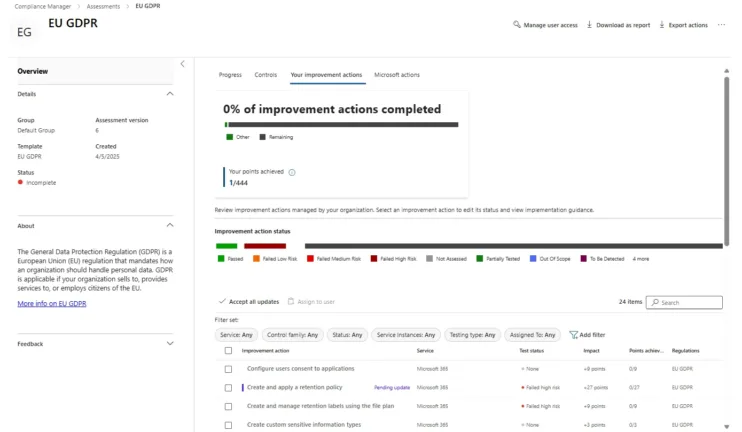
Task: Click the Accept all updates checkmark icon
Action: click(222, 301)
